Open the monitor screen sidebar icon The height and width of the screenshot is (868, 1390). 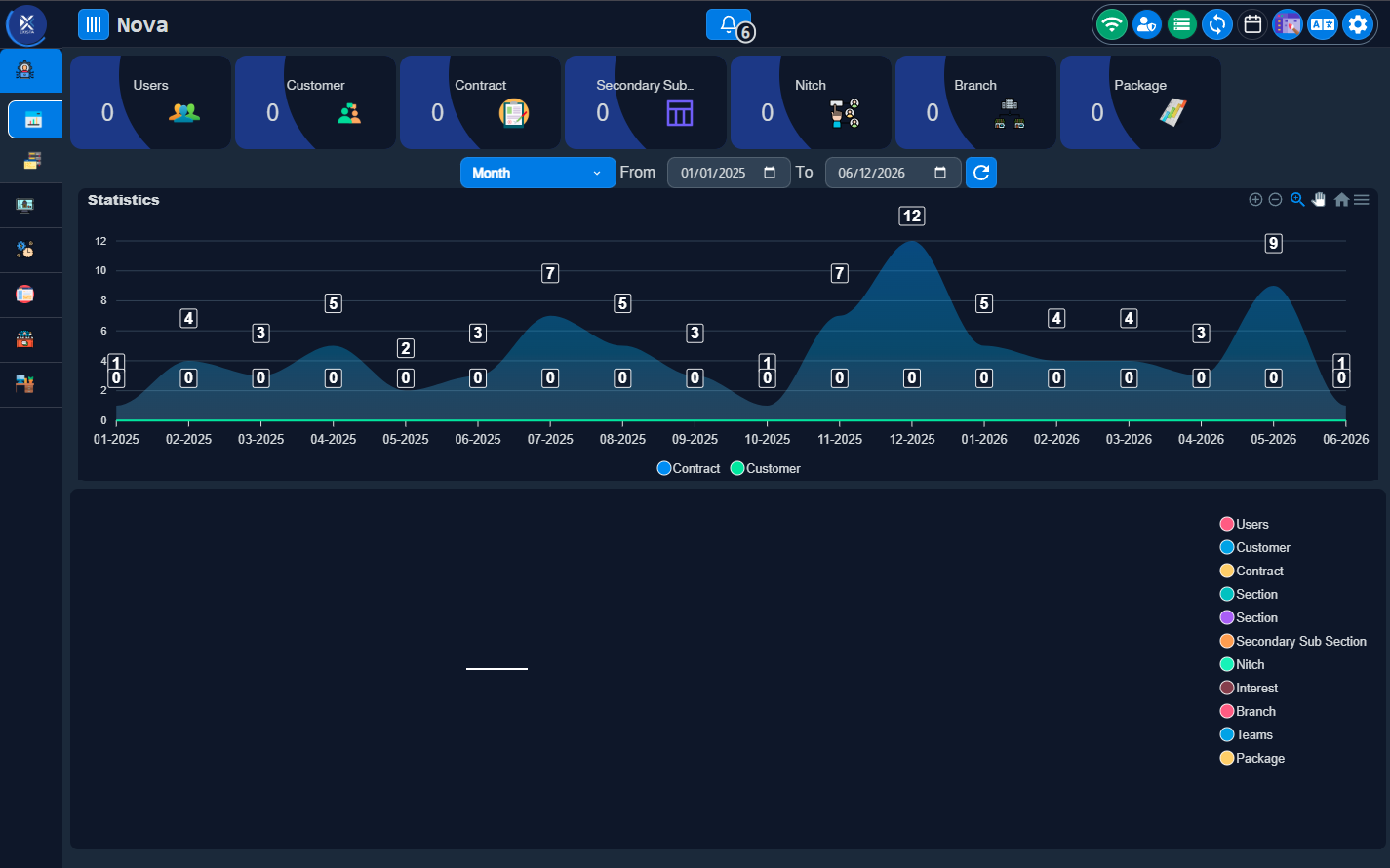(x=25, y=205)
